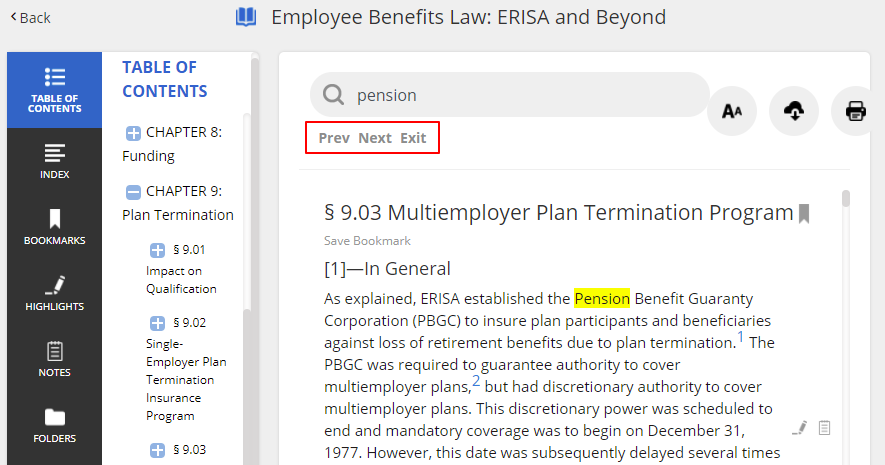
Task: Click the cloud download icon
Action: tap(794, 111)
